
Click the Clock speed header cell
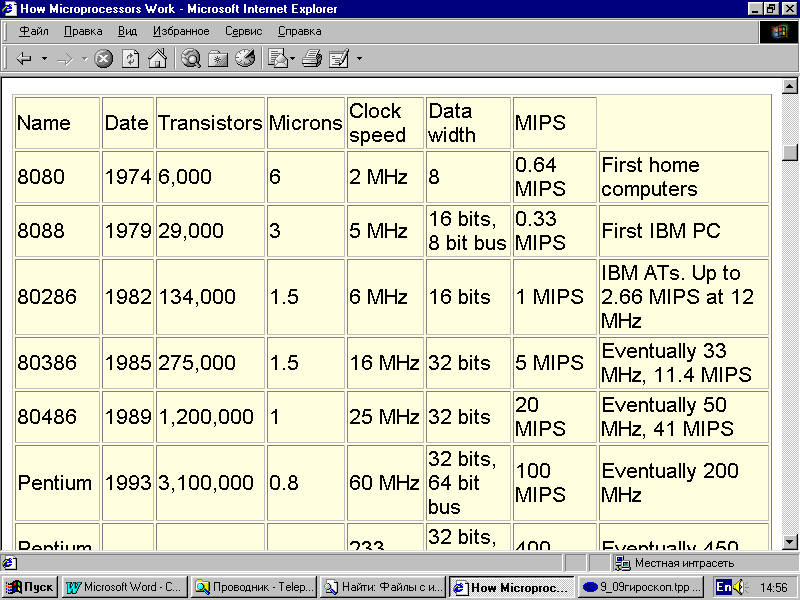[x=385, y=123]
